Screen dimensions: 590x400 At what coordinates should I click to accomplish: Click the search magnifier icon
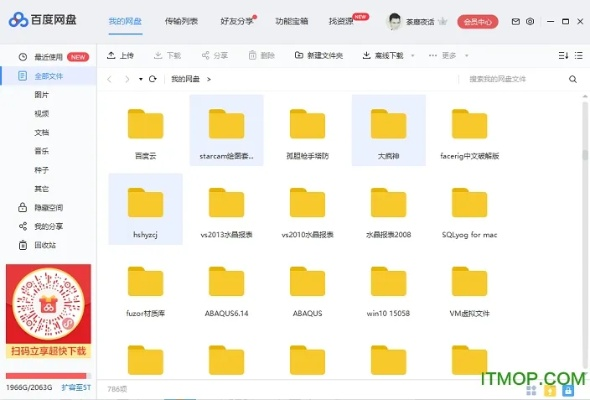pos(573,79)
